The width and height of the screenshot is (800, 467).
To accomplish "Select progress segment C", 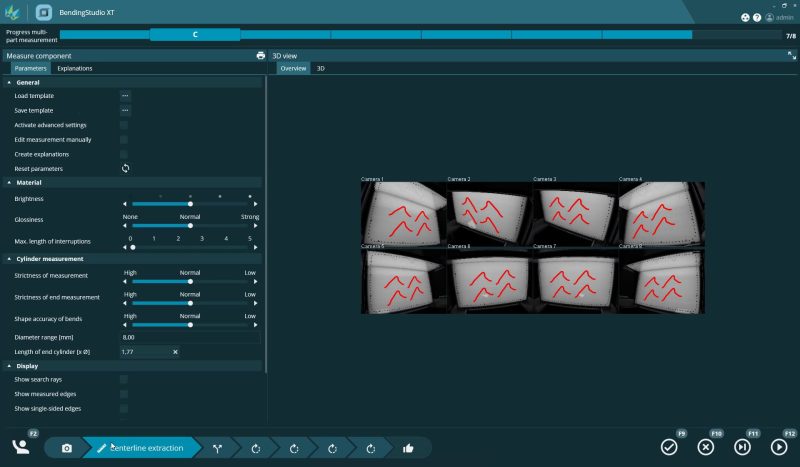I will [x=195, y=35].
